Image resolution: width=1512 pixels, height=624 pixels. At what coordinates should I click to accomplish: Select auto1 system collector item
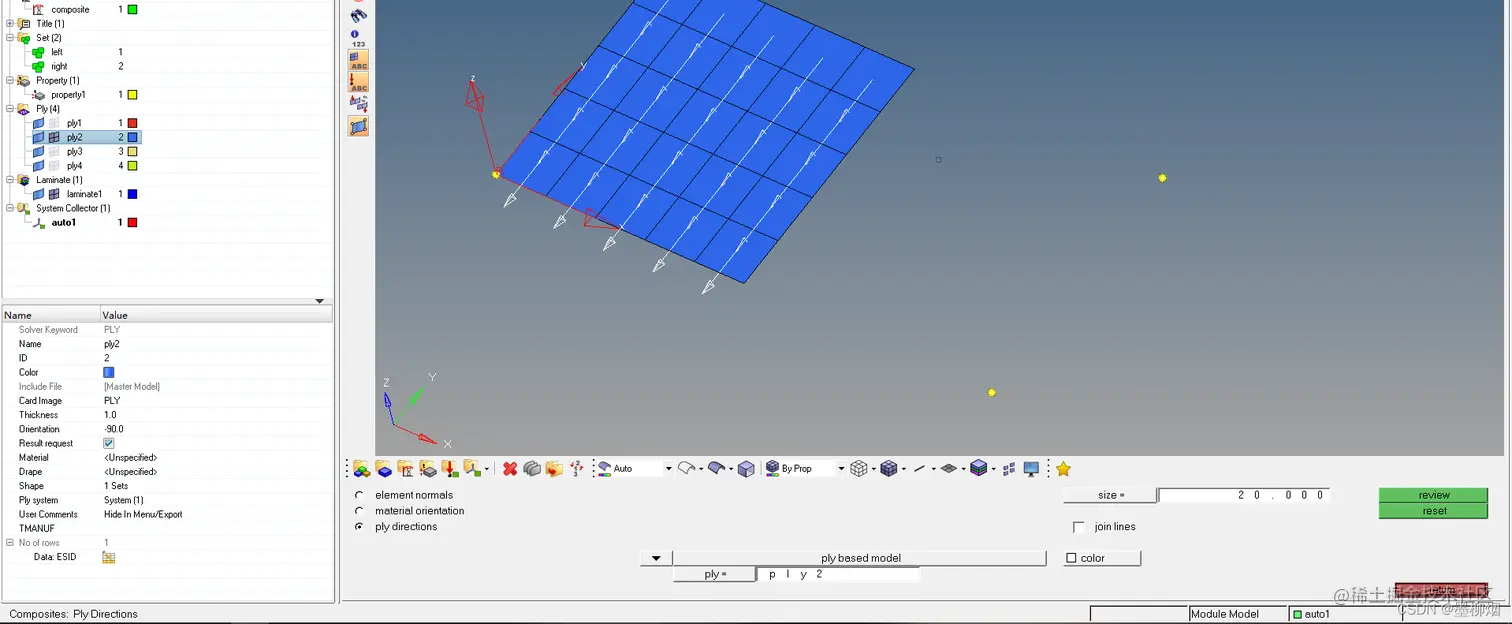point(64,223)
